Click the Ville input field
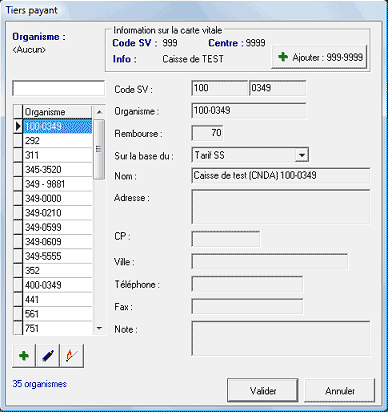 270,261
